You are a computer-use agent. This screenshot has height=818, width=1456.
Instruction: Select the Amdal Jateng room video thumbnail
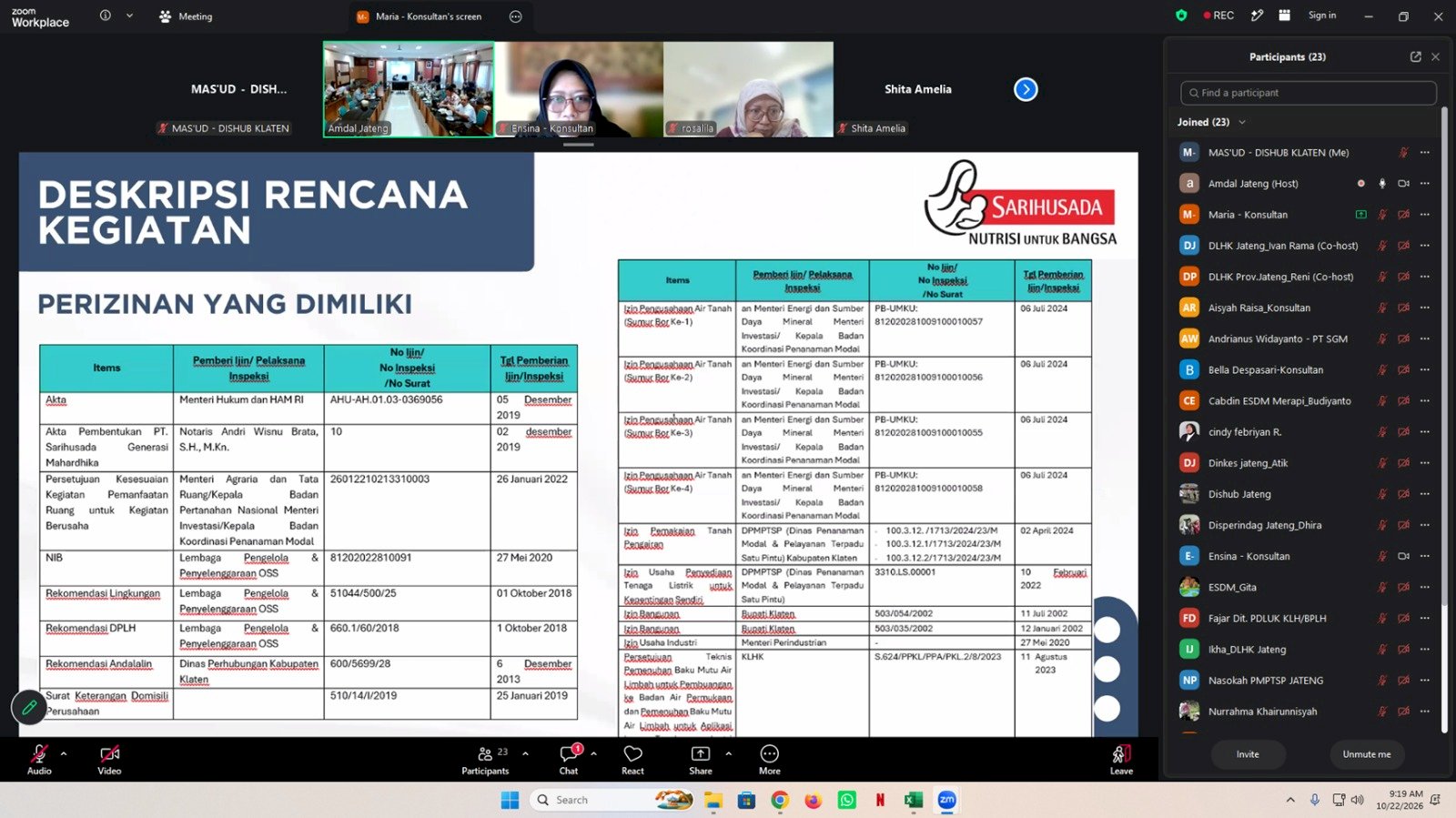pyautogui.click(x=409, y=89)
